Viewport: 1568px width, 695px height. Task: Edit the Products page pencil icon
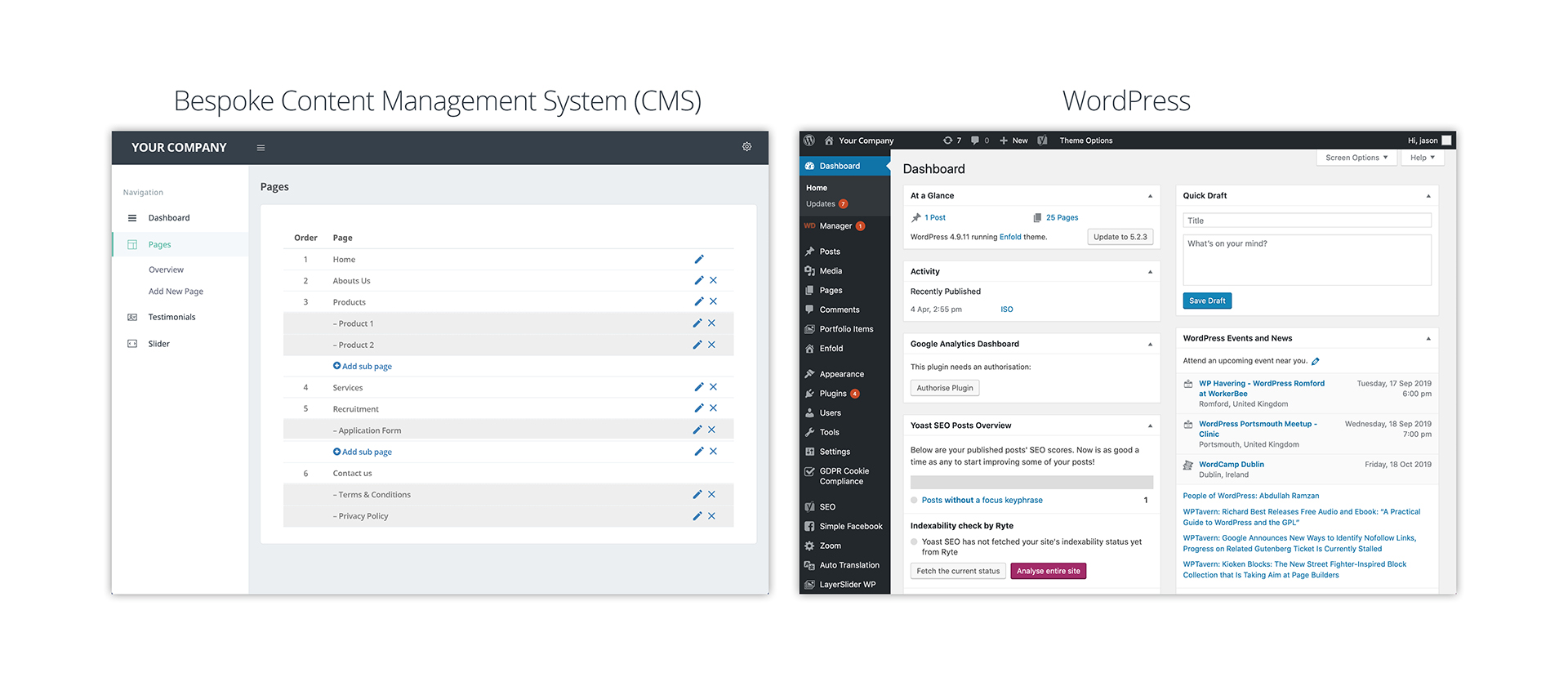tap(699, 301)
